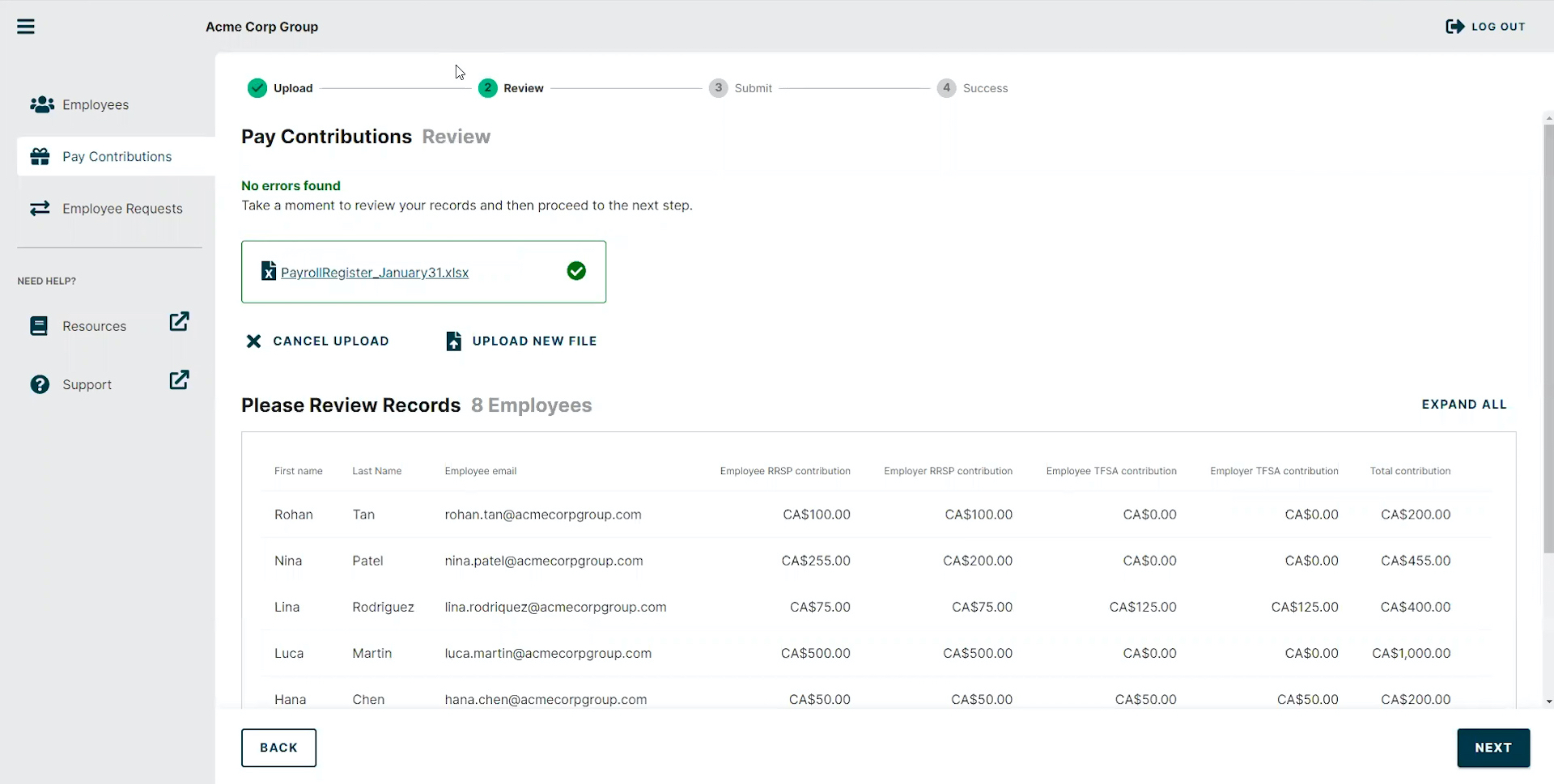Click the Review step number 2 circle

pyautogui.click(x=488, y=88)
